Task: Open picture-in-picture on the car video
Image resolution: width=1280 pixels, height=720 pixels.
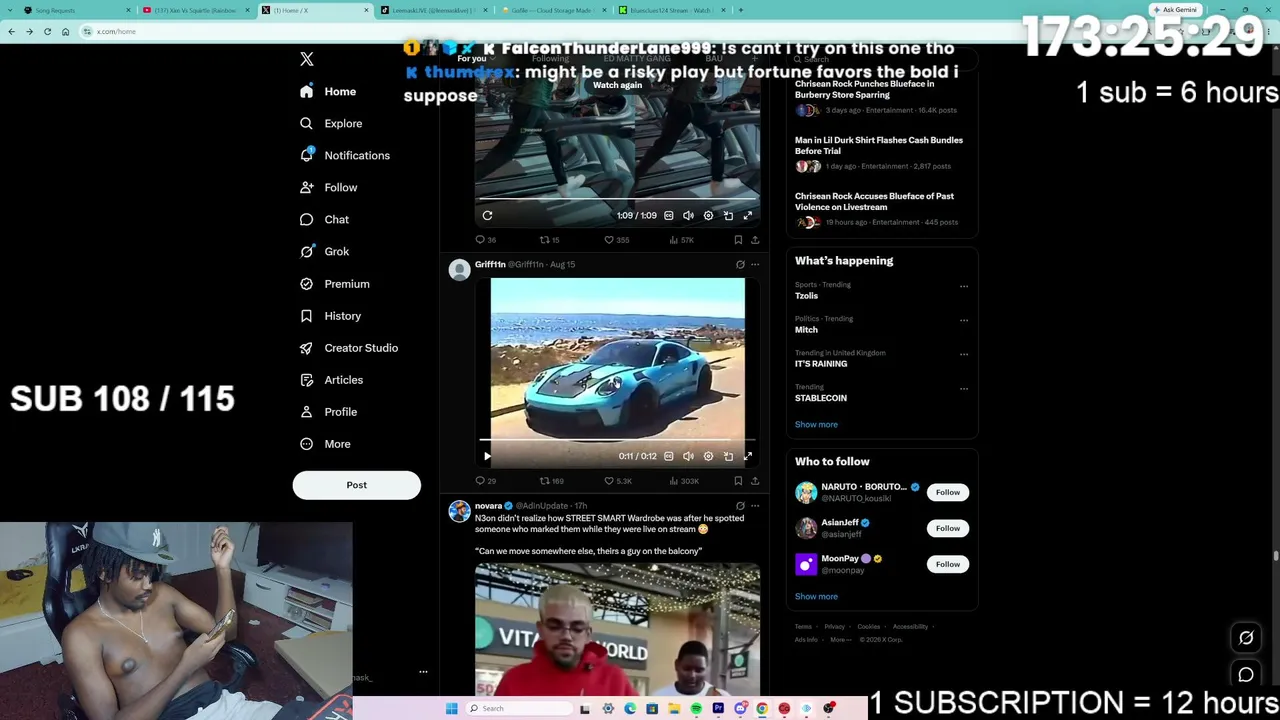Action: (x=728, y=456)
